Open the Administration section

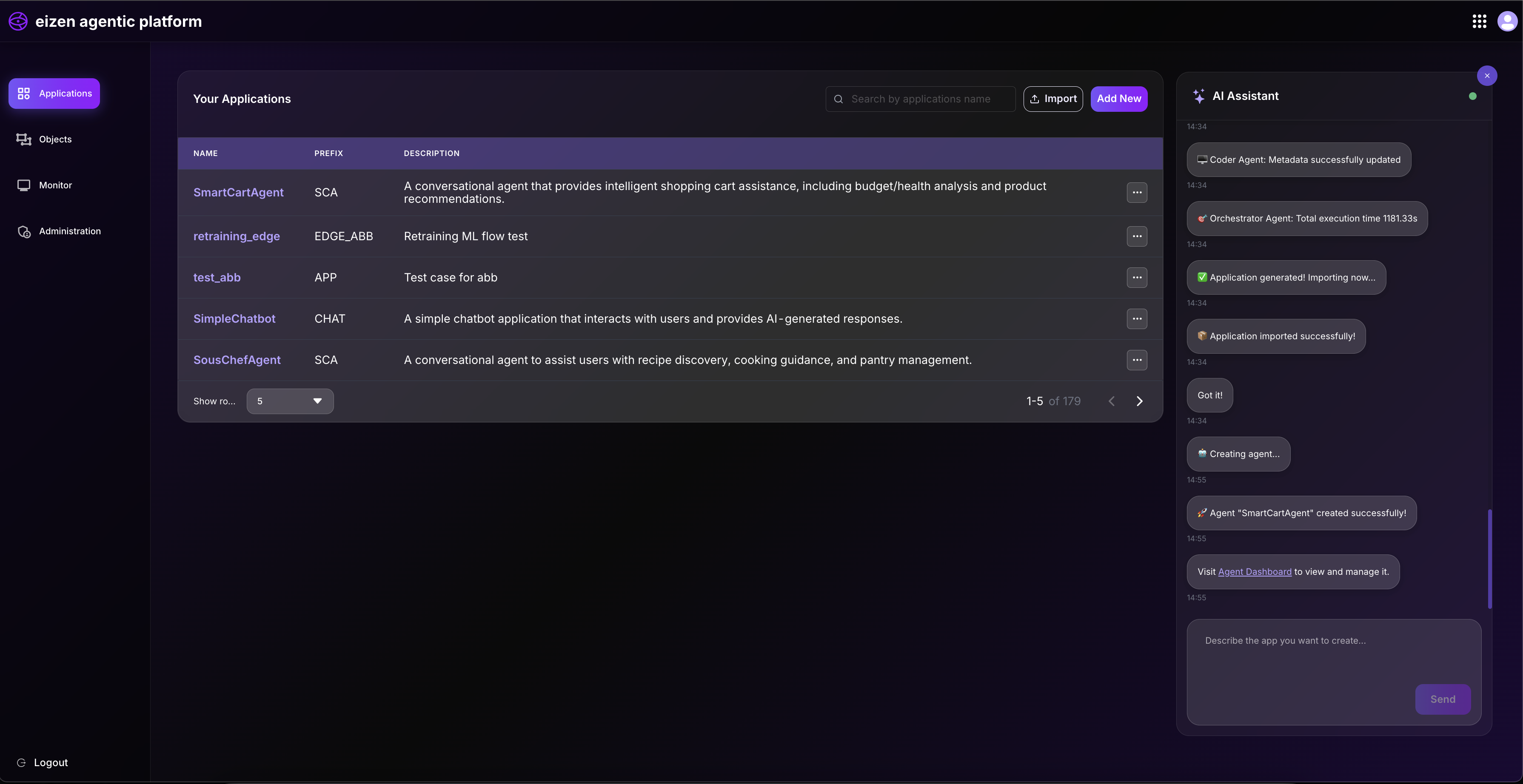[x=69, y=231]
